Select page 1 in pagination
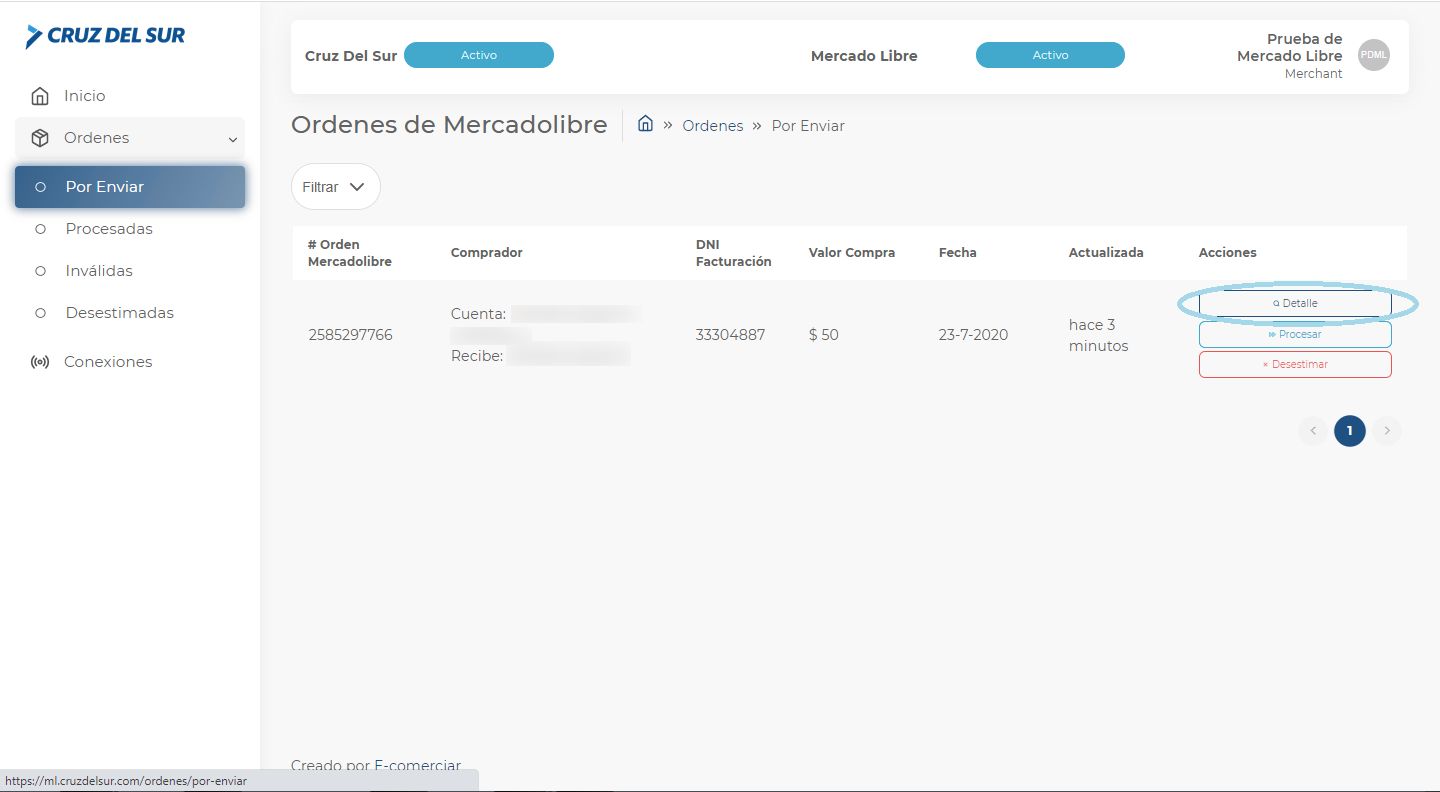Viewport: 1440px width, 792px height. point(1349,431)
